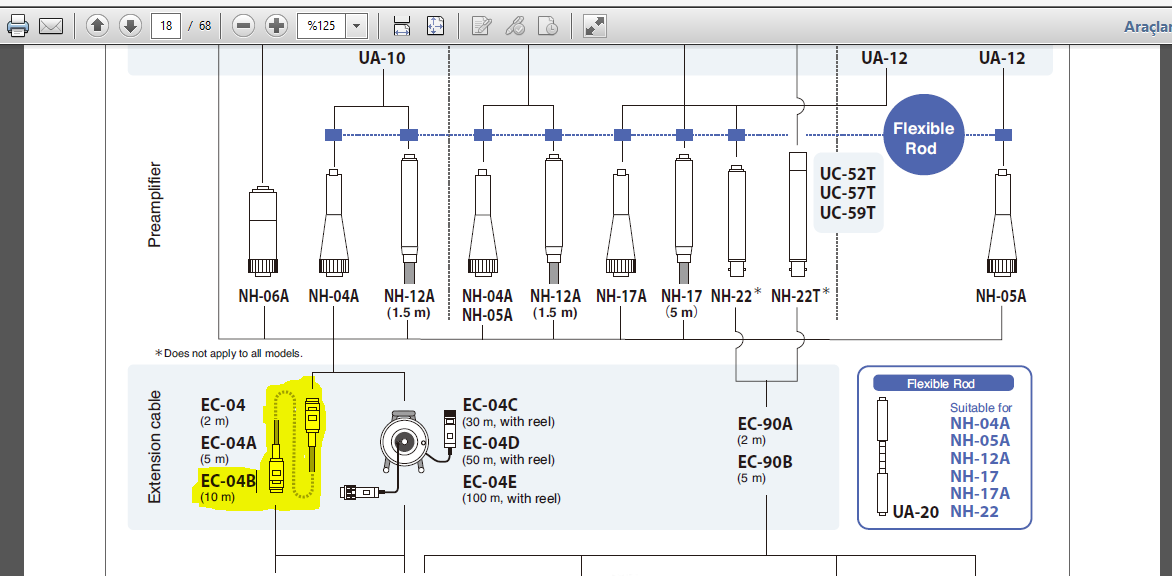Click the total pages '68' text

pyautogui.click(x=205, y=26)
